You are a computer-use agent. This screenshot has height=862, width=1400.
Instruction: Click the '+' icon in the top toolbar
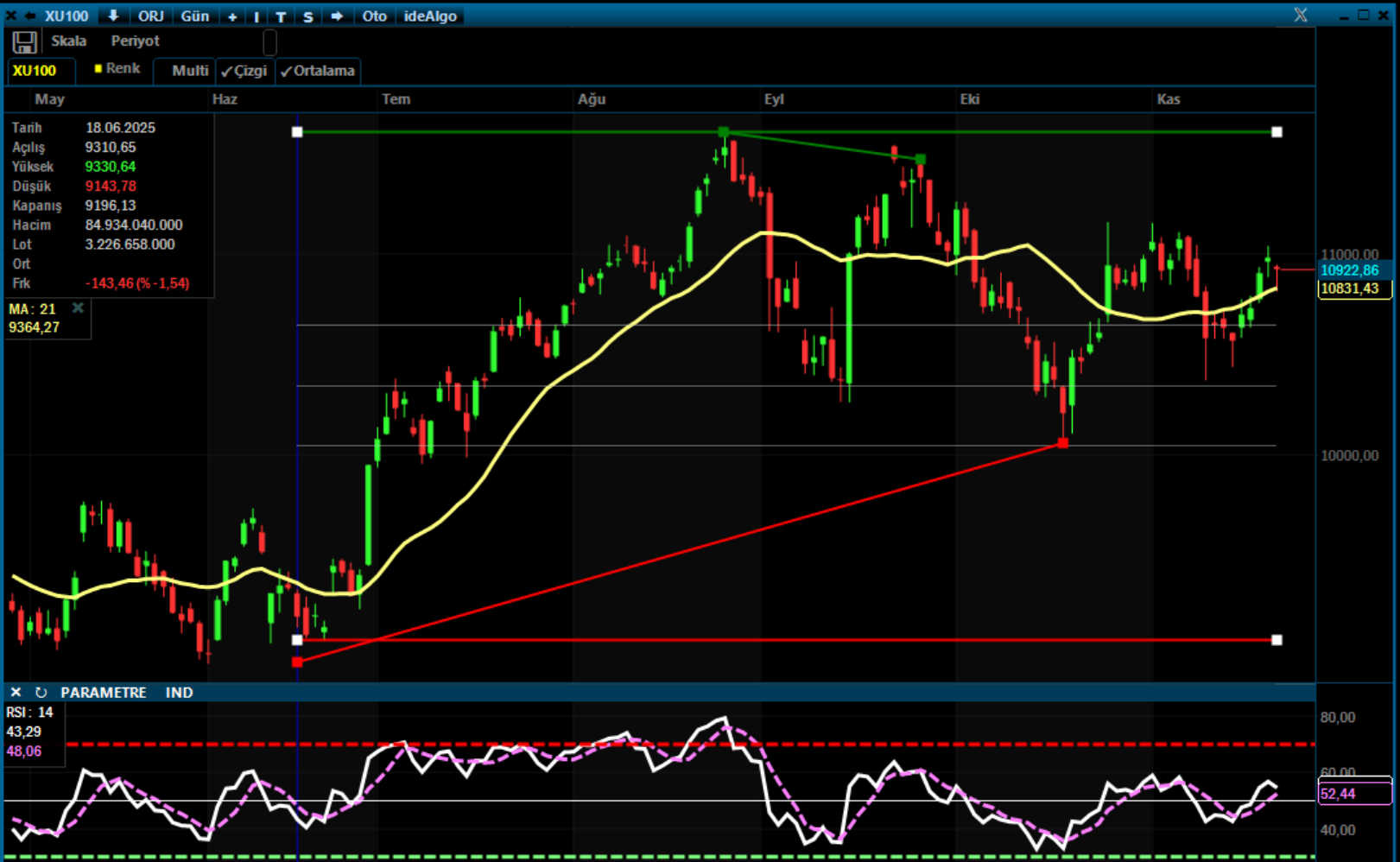(x=231, y=16)
